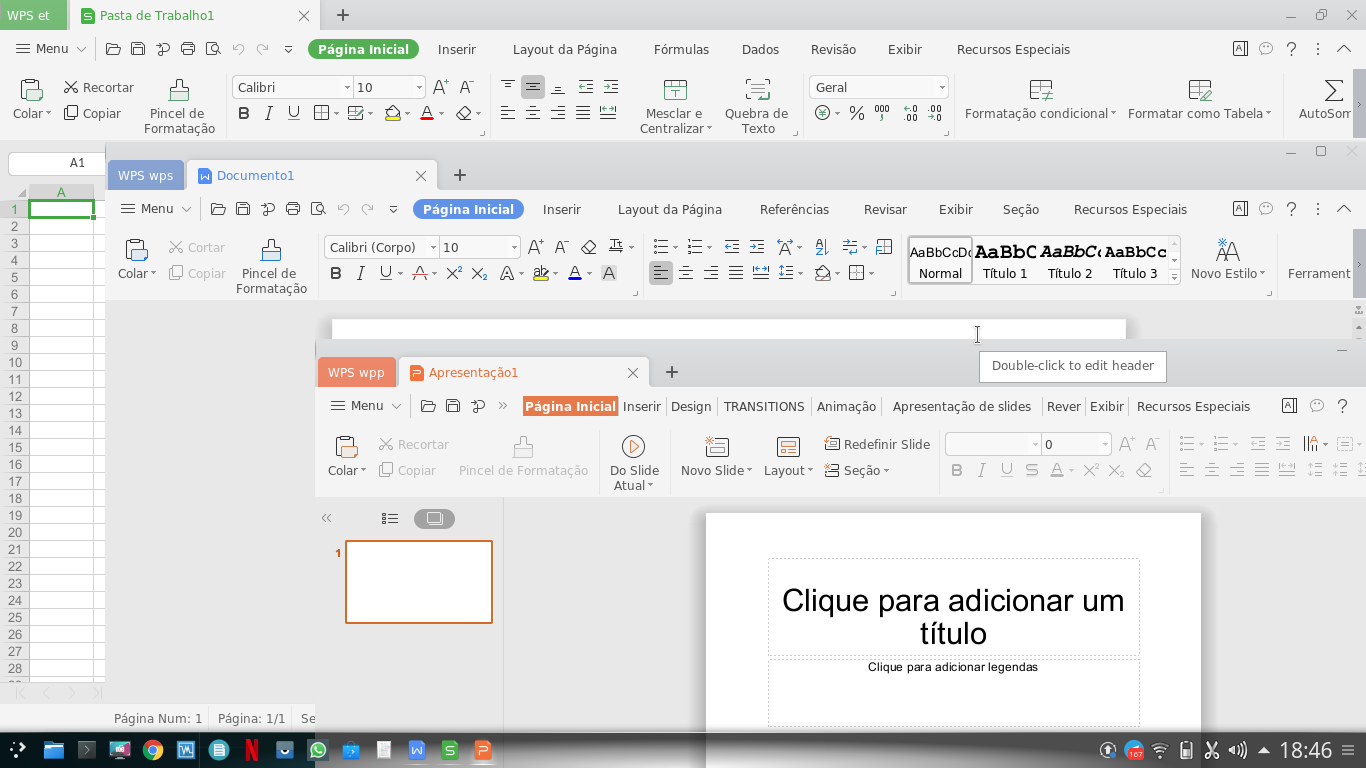Screen dimensions: 1366x768
Task: Save the Pasta de Trabalho1 spreadsheet
Action: [138, 49]
